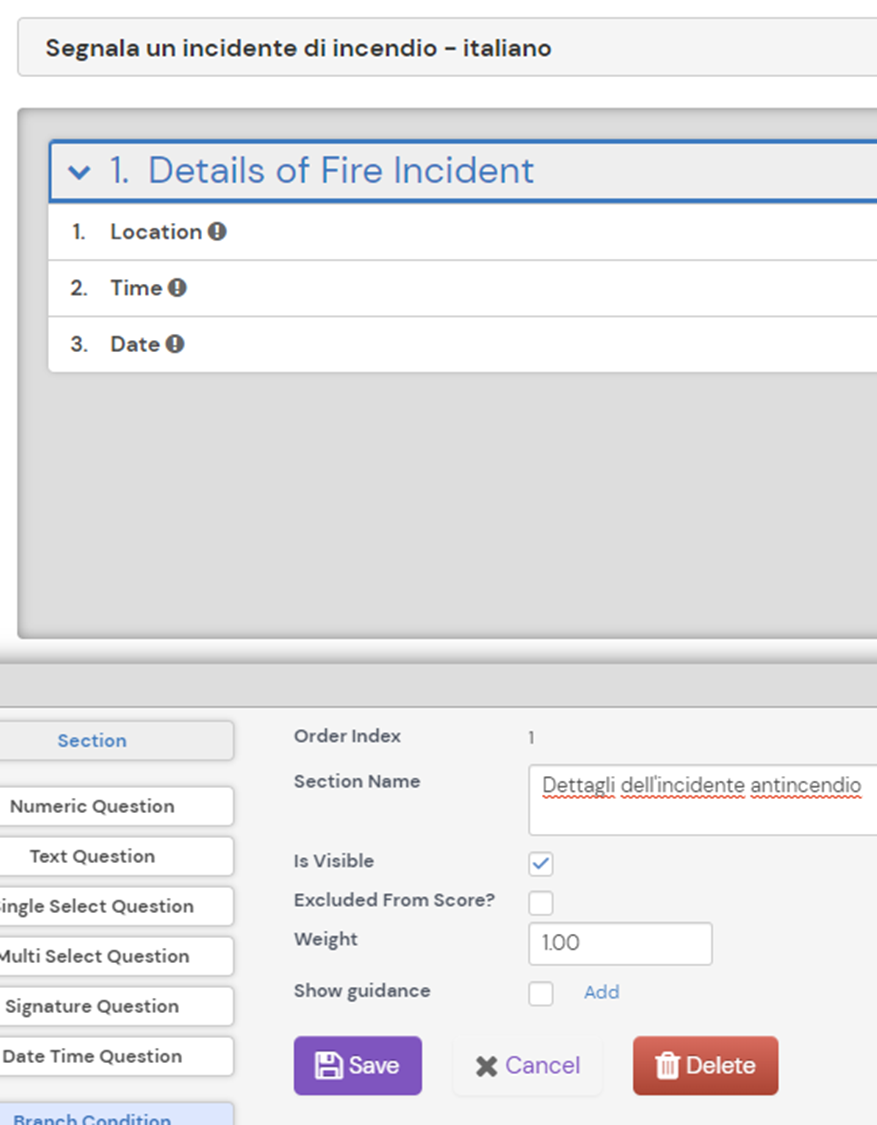Uncheck the Is Visible checkbox
This screenshot has width=877, height=1125.
click(x=541, y=863)
